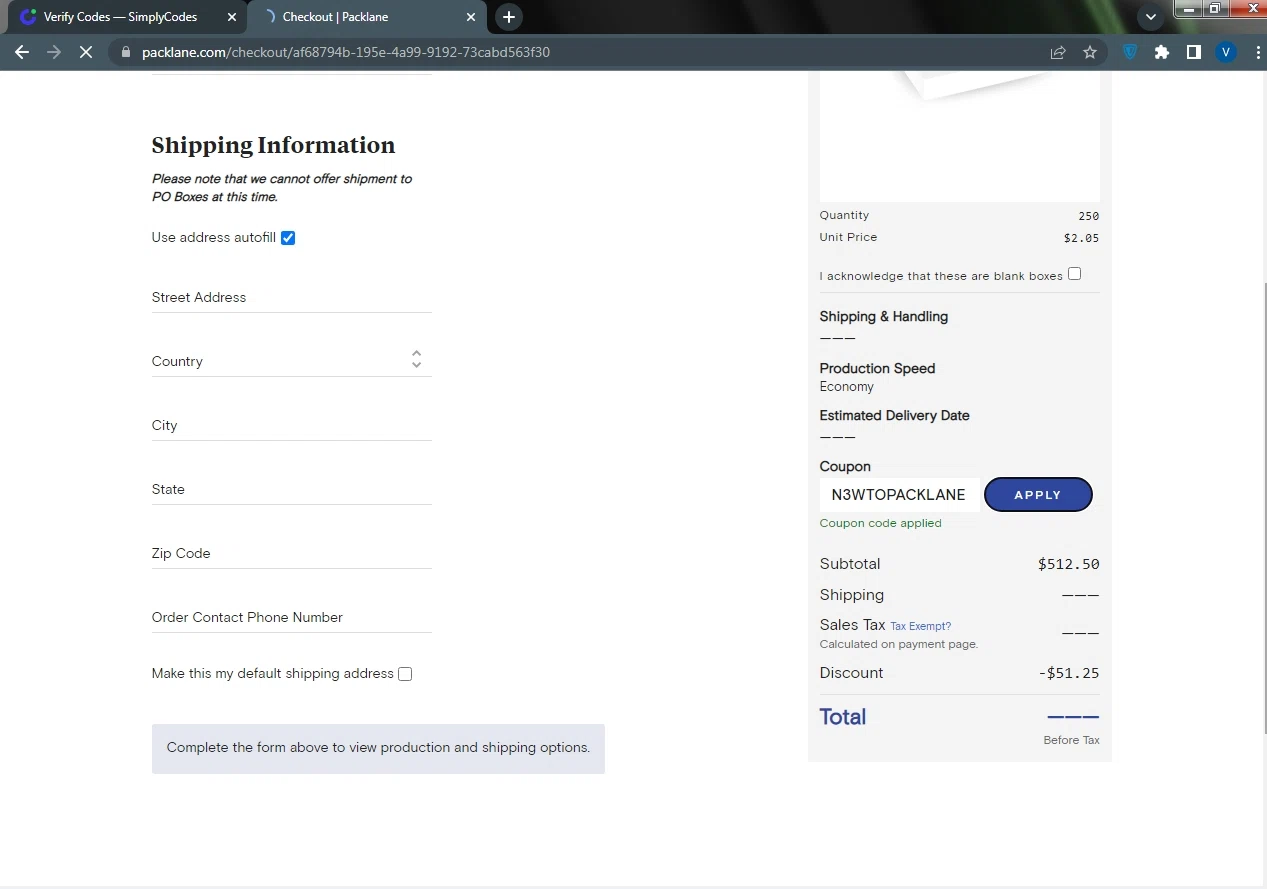Click the 'Complete the form above' notice
The image size is (1267, 889).
[x=378, y=748]
